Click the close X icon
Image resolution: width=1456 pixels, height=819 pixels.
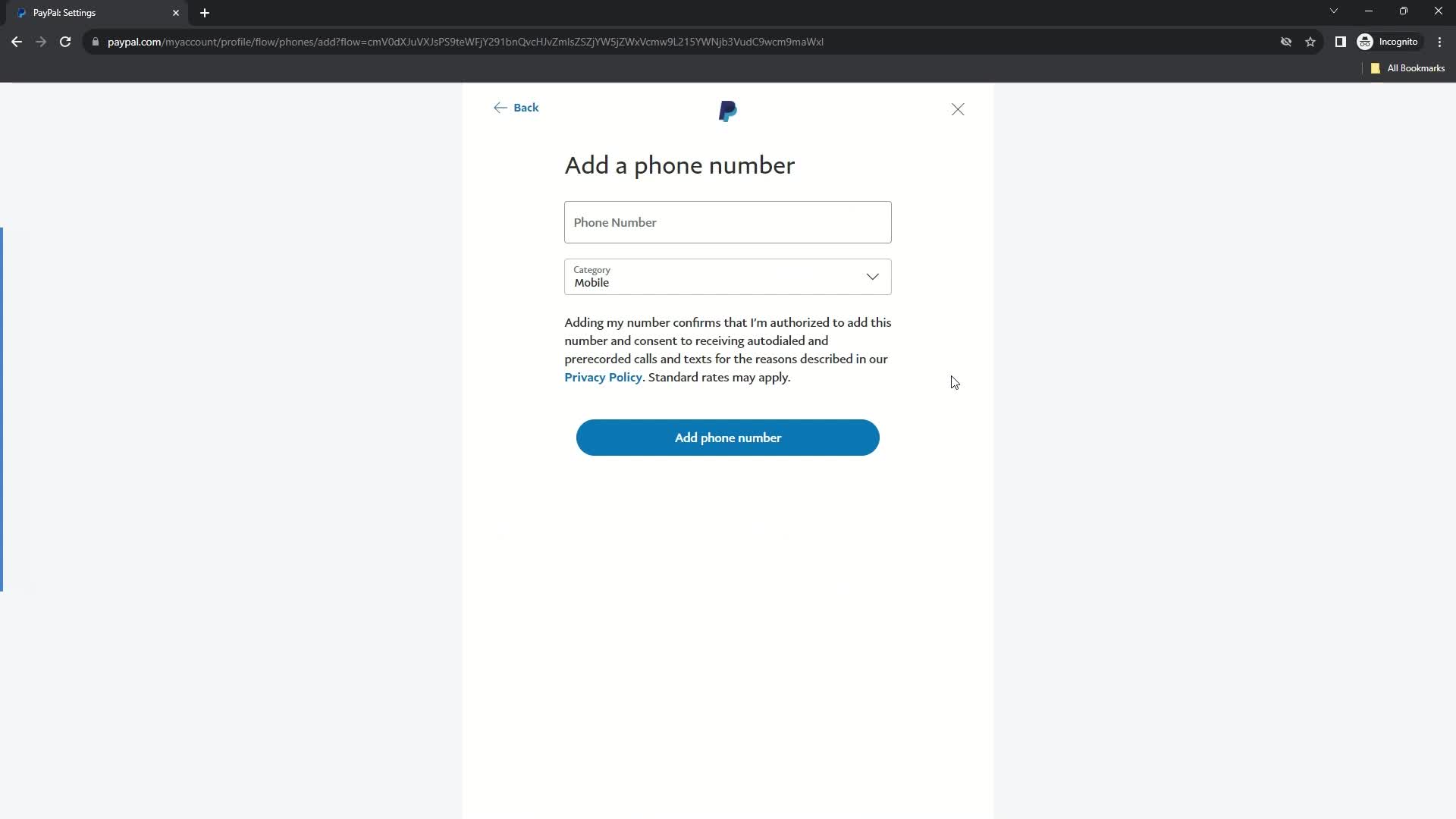click(x=958, y=109)
